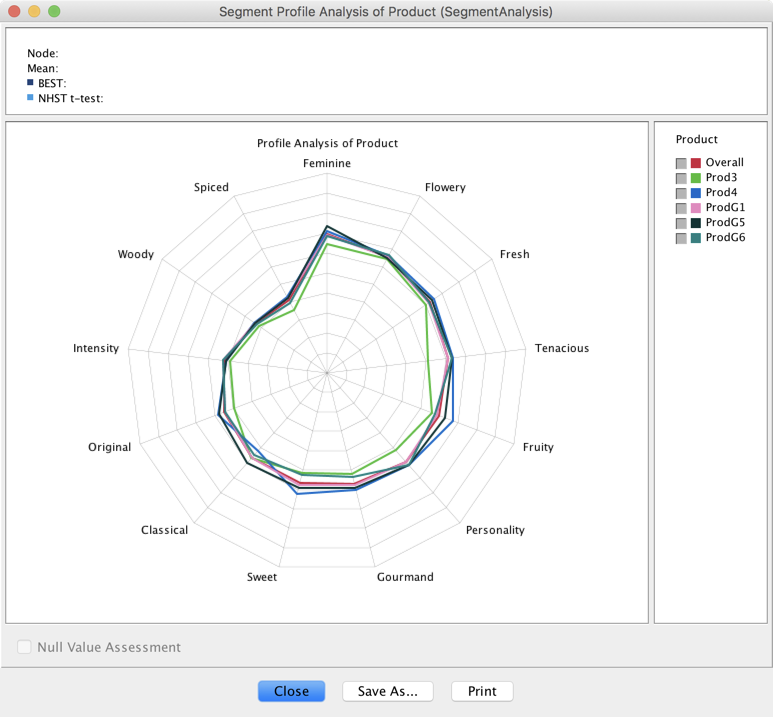Select the green Prod3 color swatch
The image size is (773, 717).
[x=695, y=178]
